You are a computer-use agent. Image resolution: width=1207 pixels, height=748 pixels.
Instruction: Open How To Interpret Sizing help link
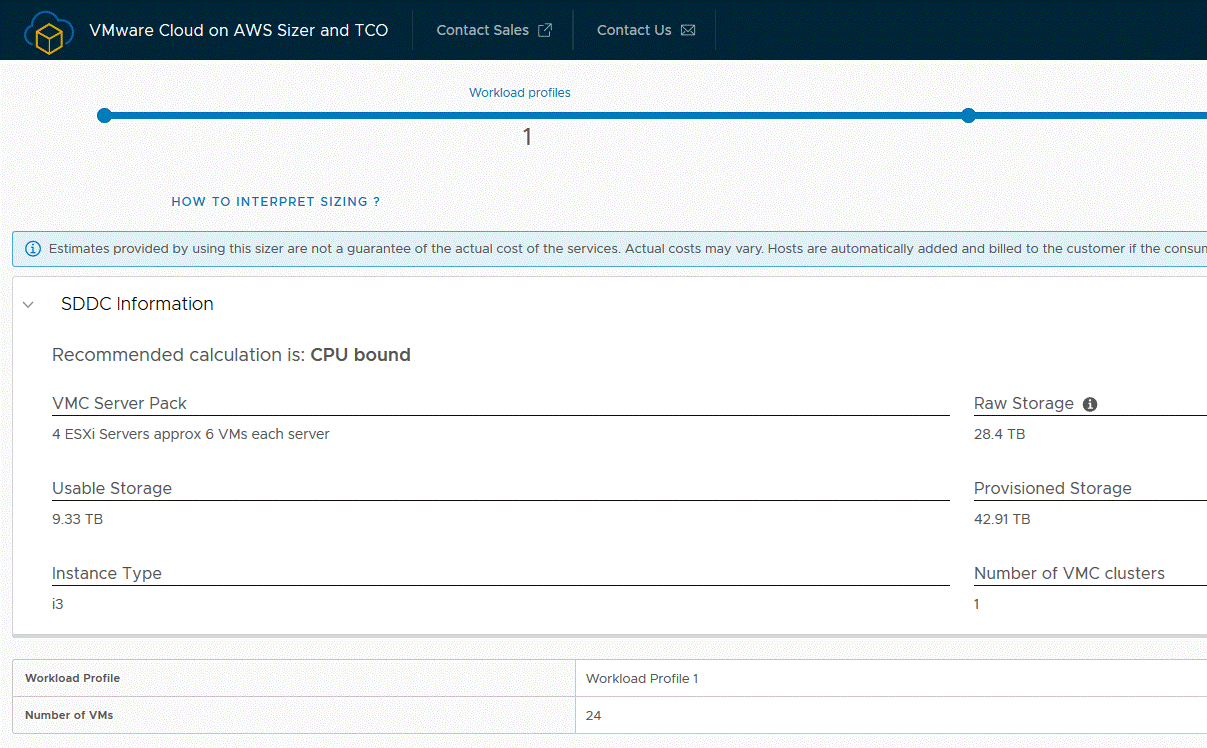click(276, 202)
